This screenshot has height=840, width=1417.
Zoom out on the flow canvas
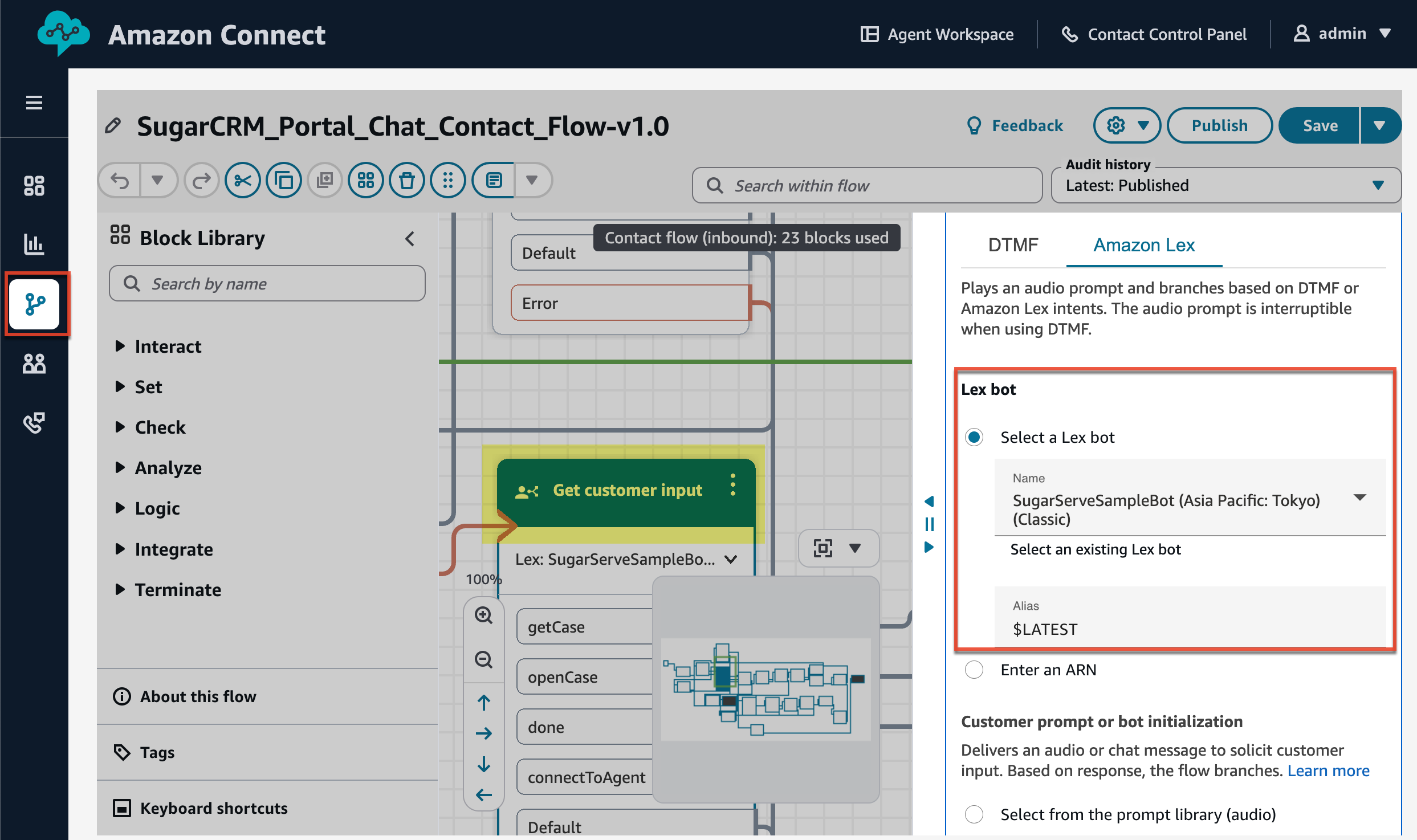pos(484,659)
